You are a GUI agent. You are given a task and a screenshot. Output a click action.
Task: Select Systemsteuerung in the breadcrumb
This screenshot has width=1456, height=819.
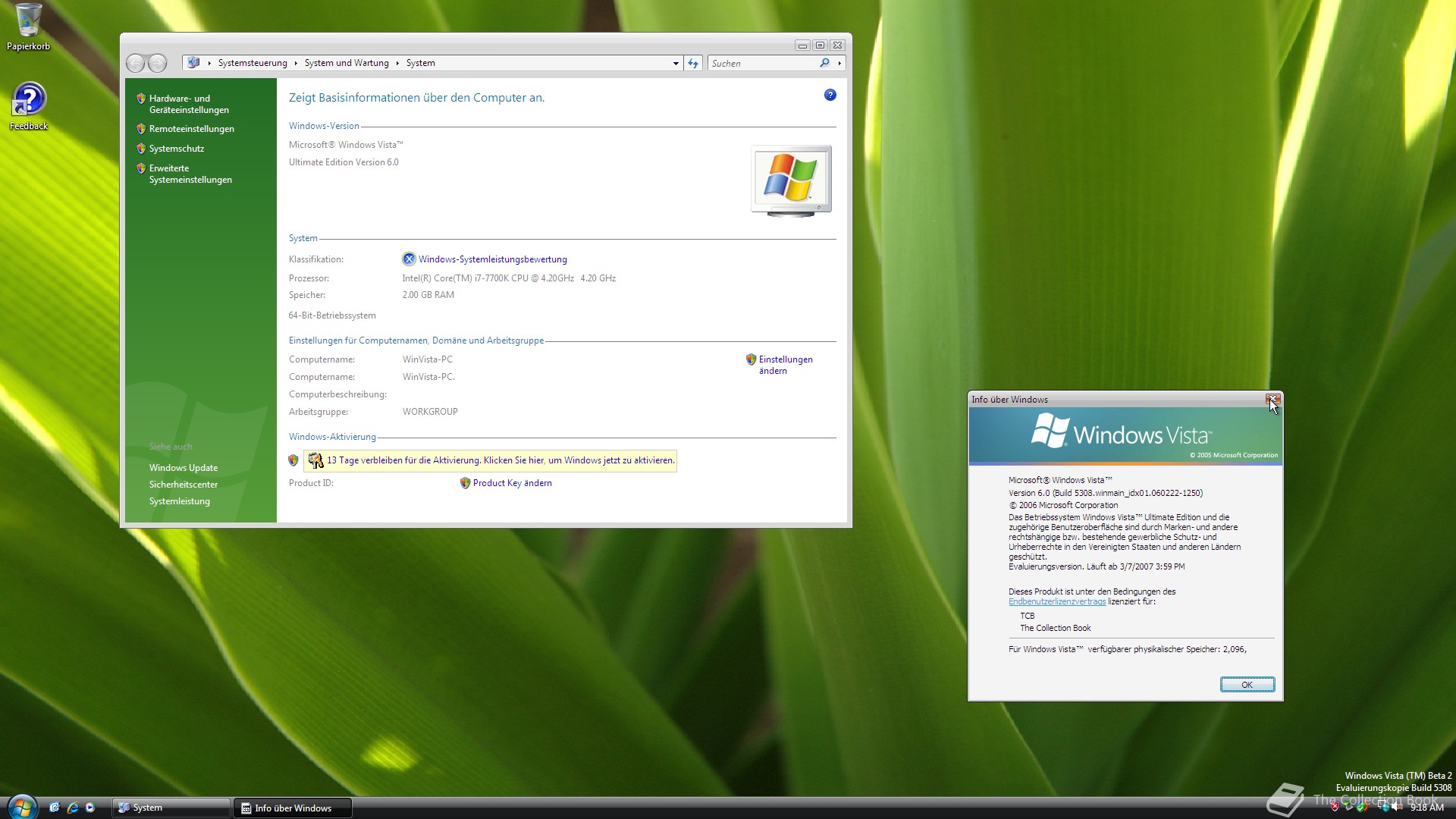253,63
